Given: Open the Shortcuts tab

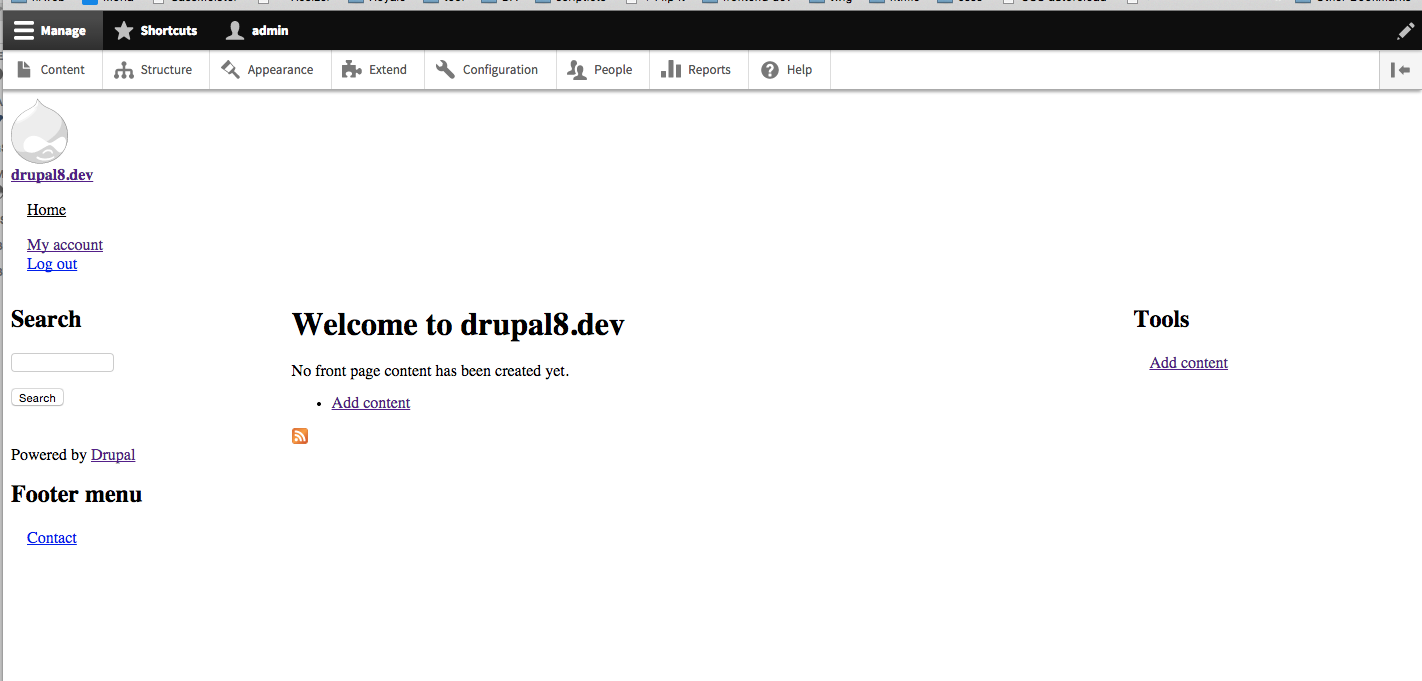Looking at the screenshot, I should 156,31.
